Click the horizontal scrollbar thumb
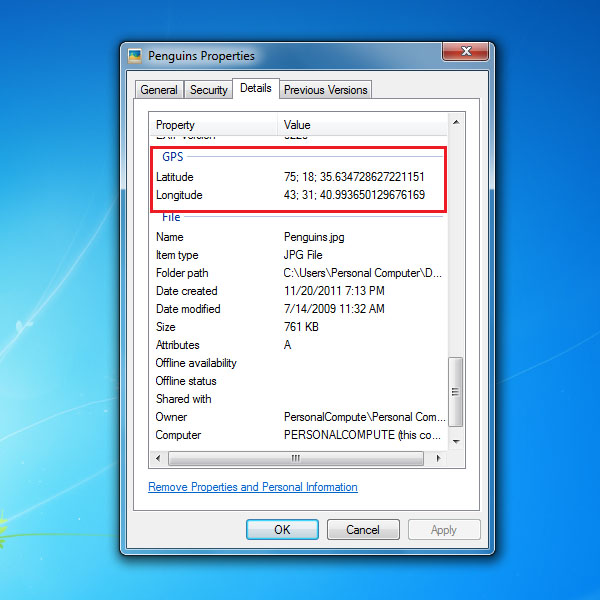600x600 pixels. tap(296, 458)
